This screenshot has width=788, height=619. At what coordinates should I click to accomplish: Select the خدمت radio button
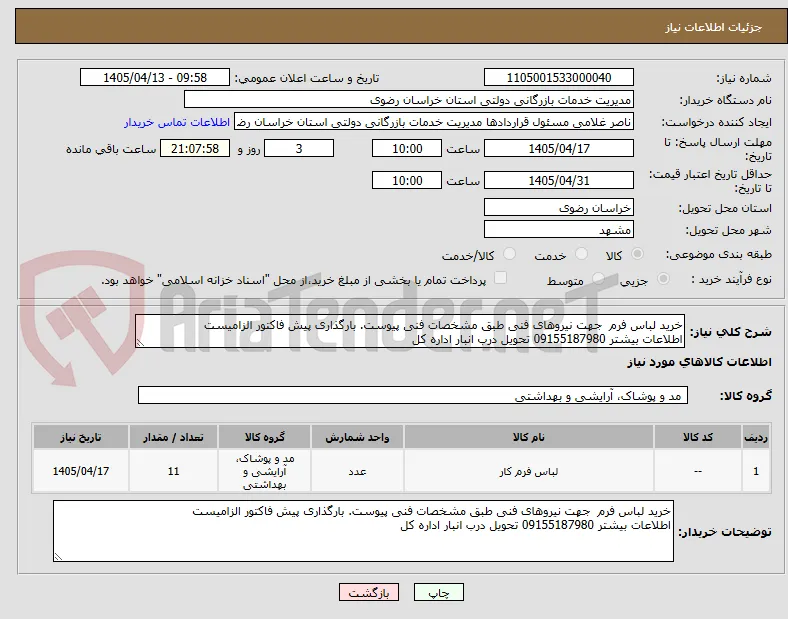pyautogui.click(x=581, y=254)
